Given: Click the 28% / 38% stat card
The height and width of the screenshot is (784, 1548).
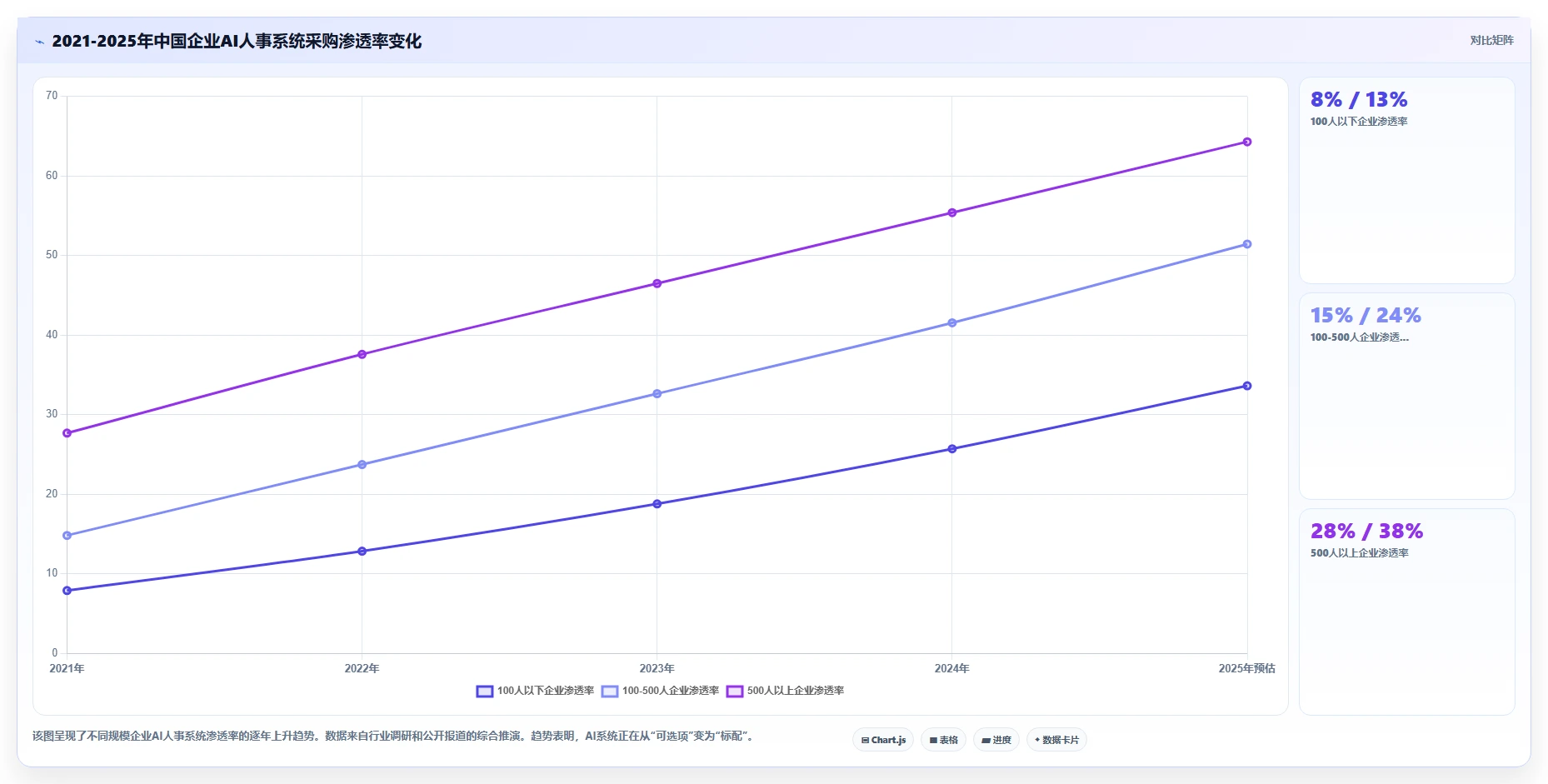Looking at the screenshot, I should point(1407,612).
